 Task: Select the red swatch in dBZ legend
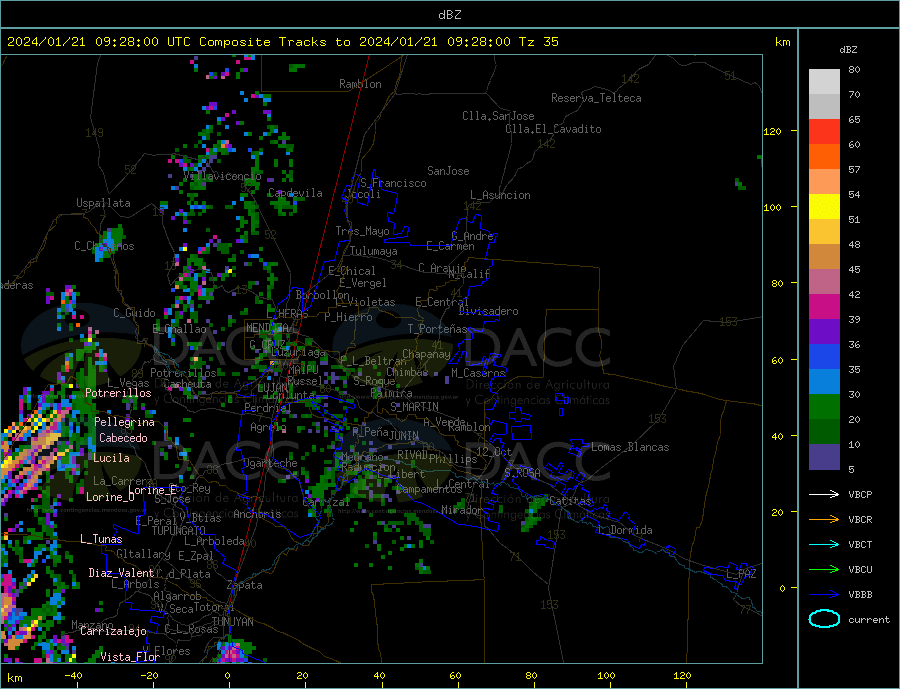point(824,131)
